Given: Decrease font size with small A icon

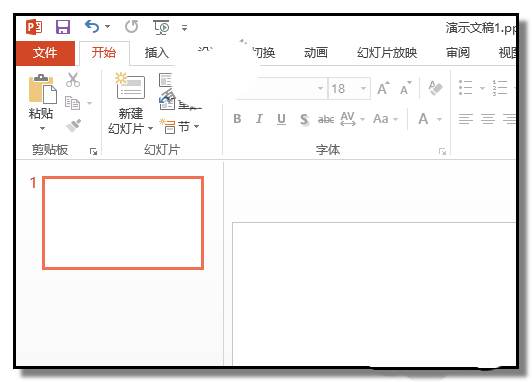Looking at the screenshot, I should point(405,89).
